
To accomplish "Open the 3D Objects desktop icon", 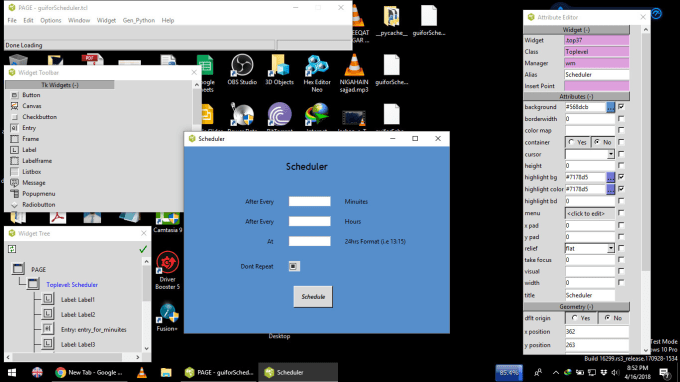I will pos(279,69).
